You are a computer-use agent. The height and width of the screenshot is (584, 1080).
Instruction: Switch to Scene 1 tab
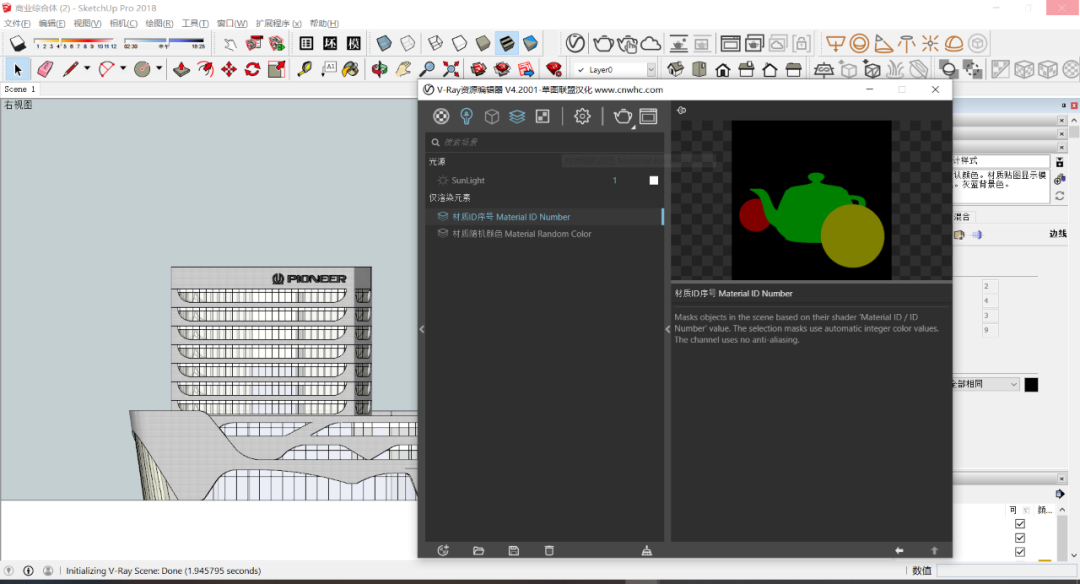[x=19, y=90]
